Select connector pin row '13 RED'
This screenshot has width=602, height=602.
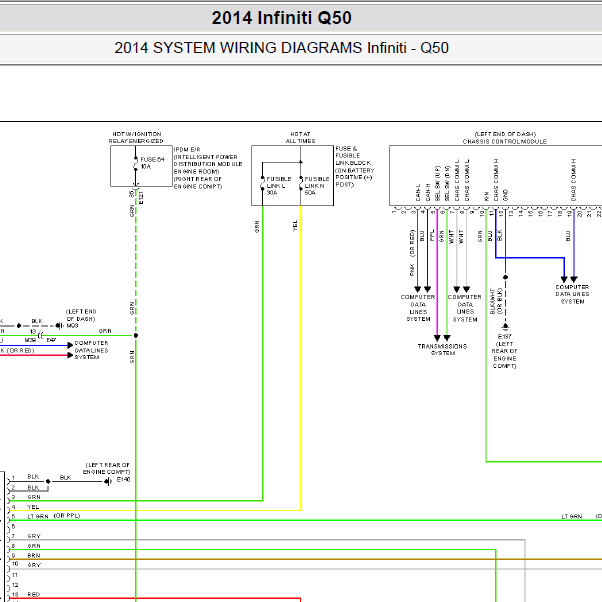(x=26, y=595)
